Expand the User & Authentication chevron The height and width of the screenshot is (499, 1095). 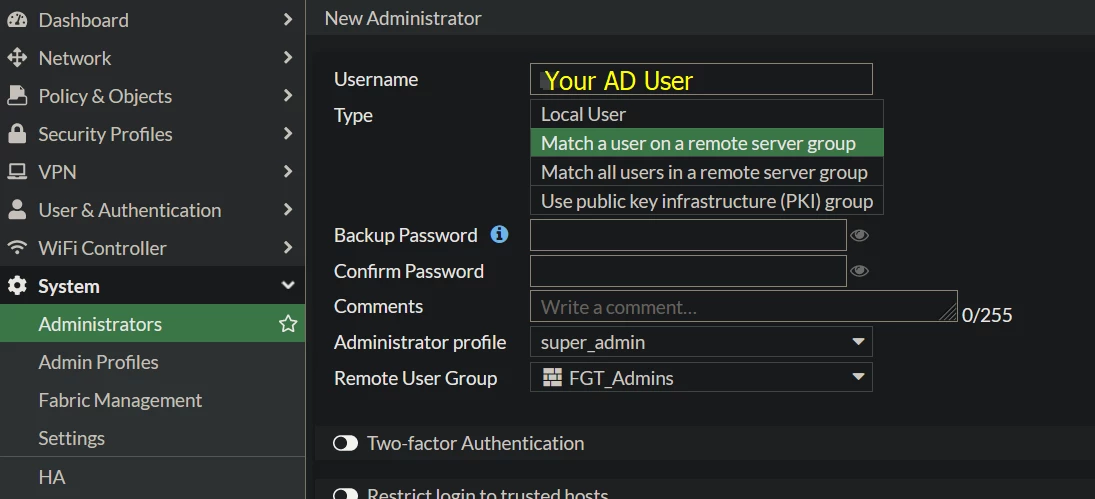click(288, 209)
